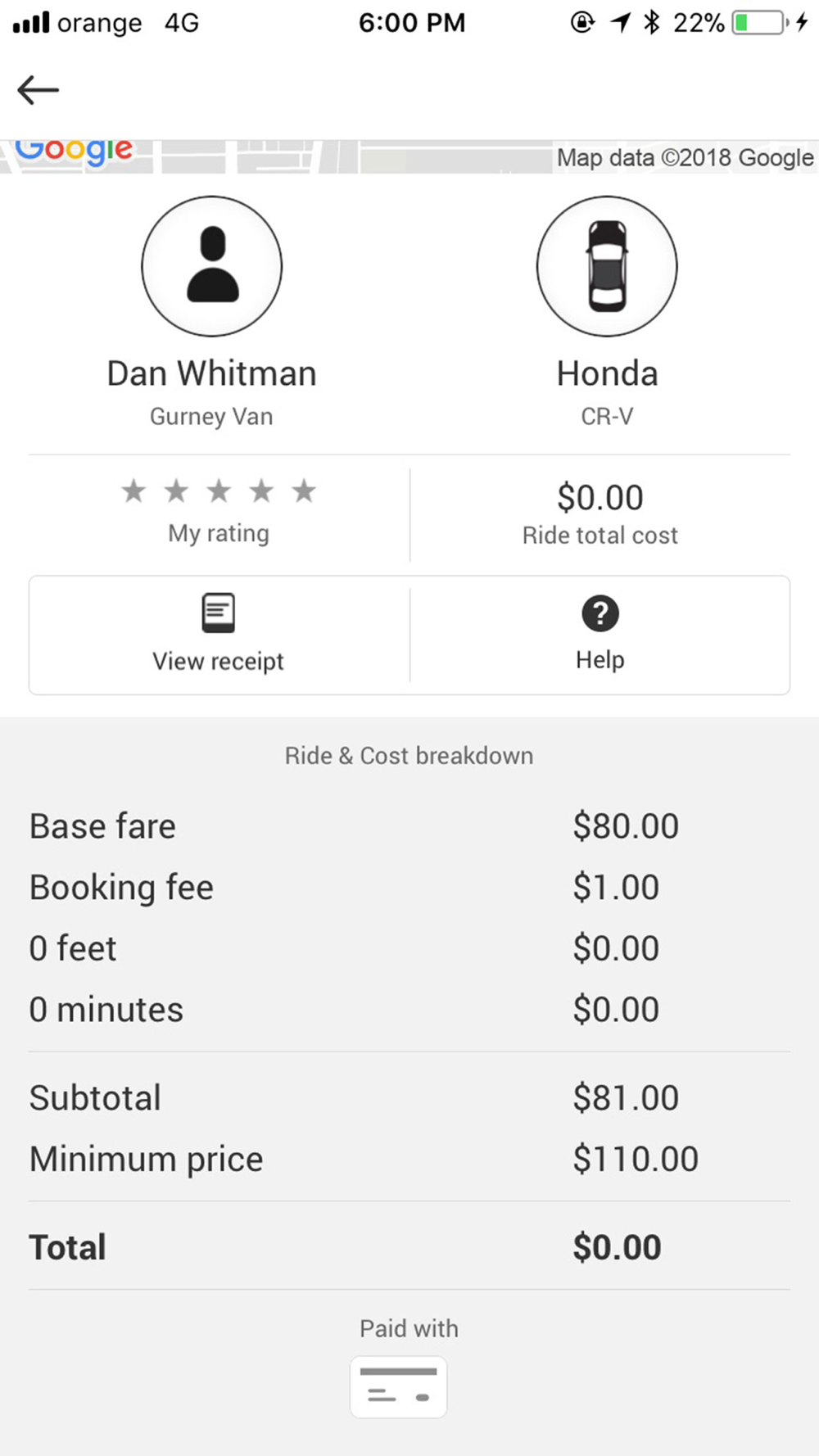Tap the $0.00 Ride total cost
This screenshot has width=819, height=1456.
(x=600, y=497)
